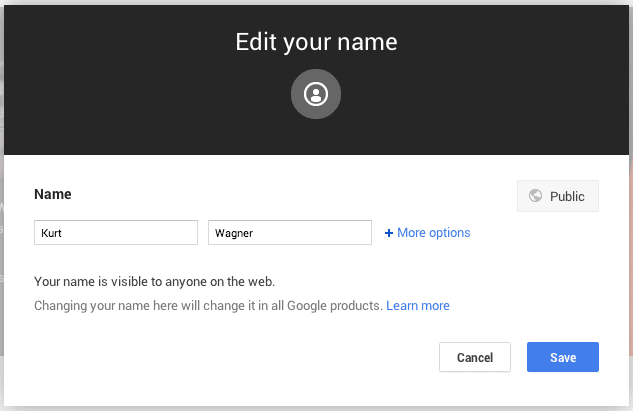
Task: Focus the last name field containing Wagner
Action: 290,233
